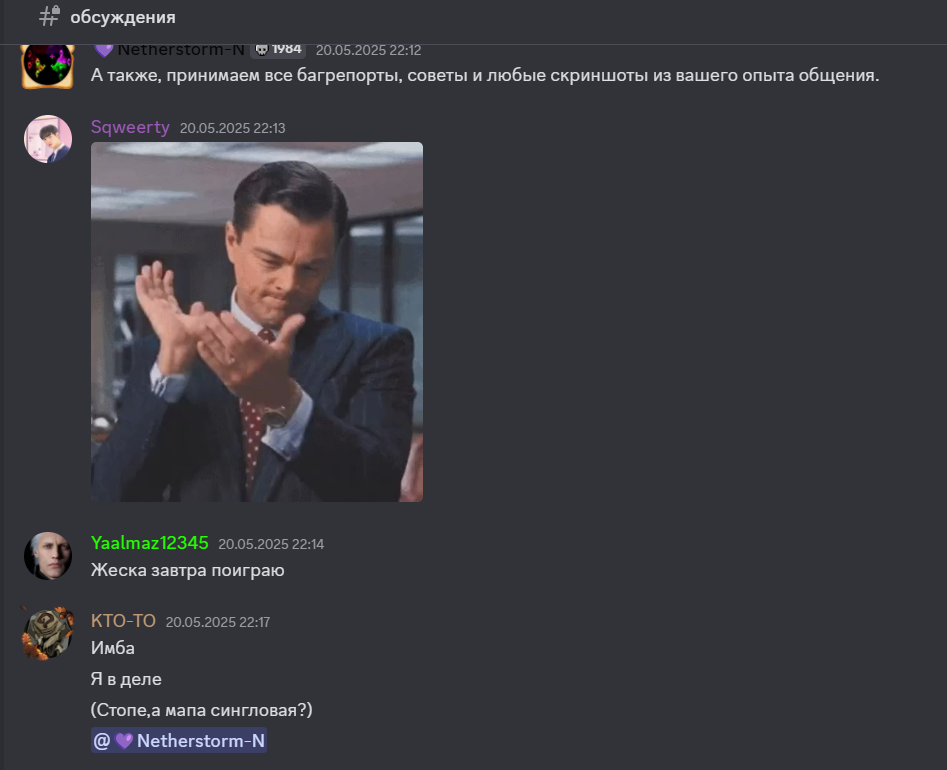This screenshot has height=770, width=947.
Task: Click the locked channel hash icon
Action: point(50,16)
